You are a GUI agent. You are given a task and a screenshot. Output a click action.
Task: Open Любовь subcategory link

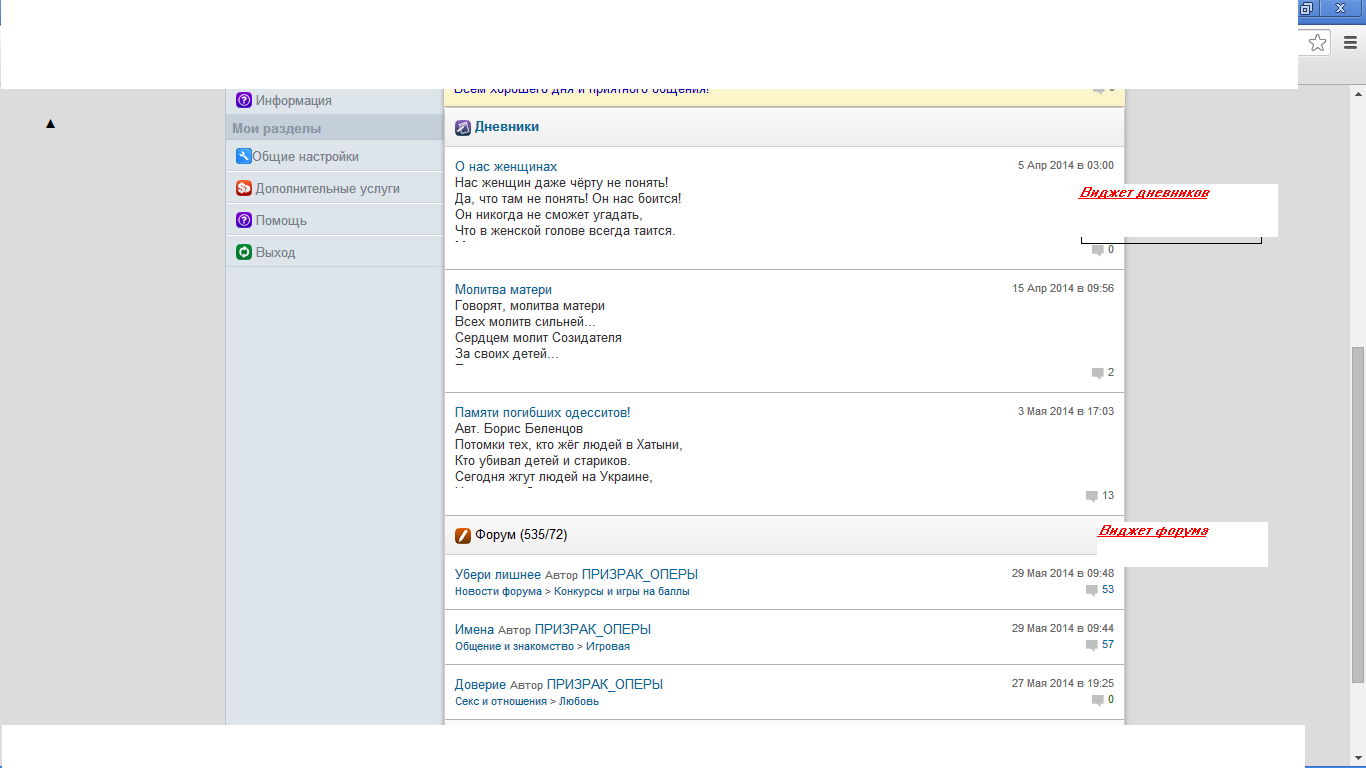tap(579, 701)
